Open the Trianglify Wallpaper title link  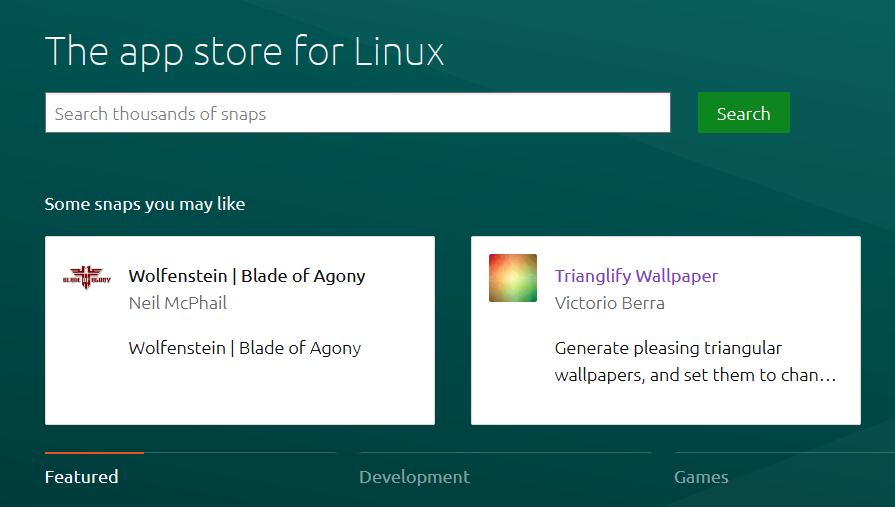click(x=636, y=276)
